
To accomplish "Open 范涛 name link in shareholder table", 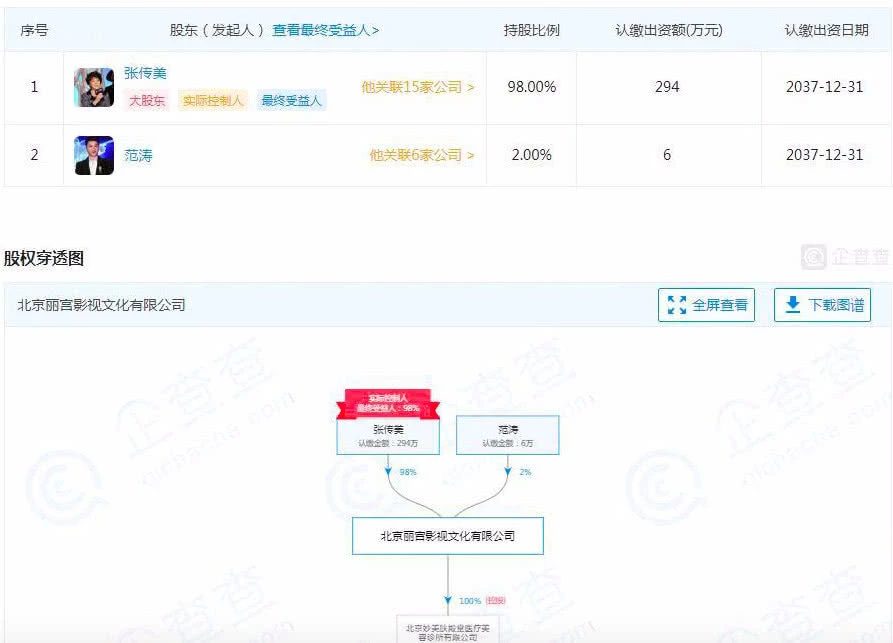I will coord(138,155).
